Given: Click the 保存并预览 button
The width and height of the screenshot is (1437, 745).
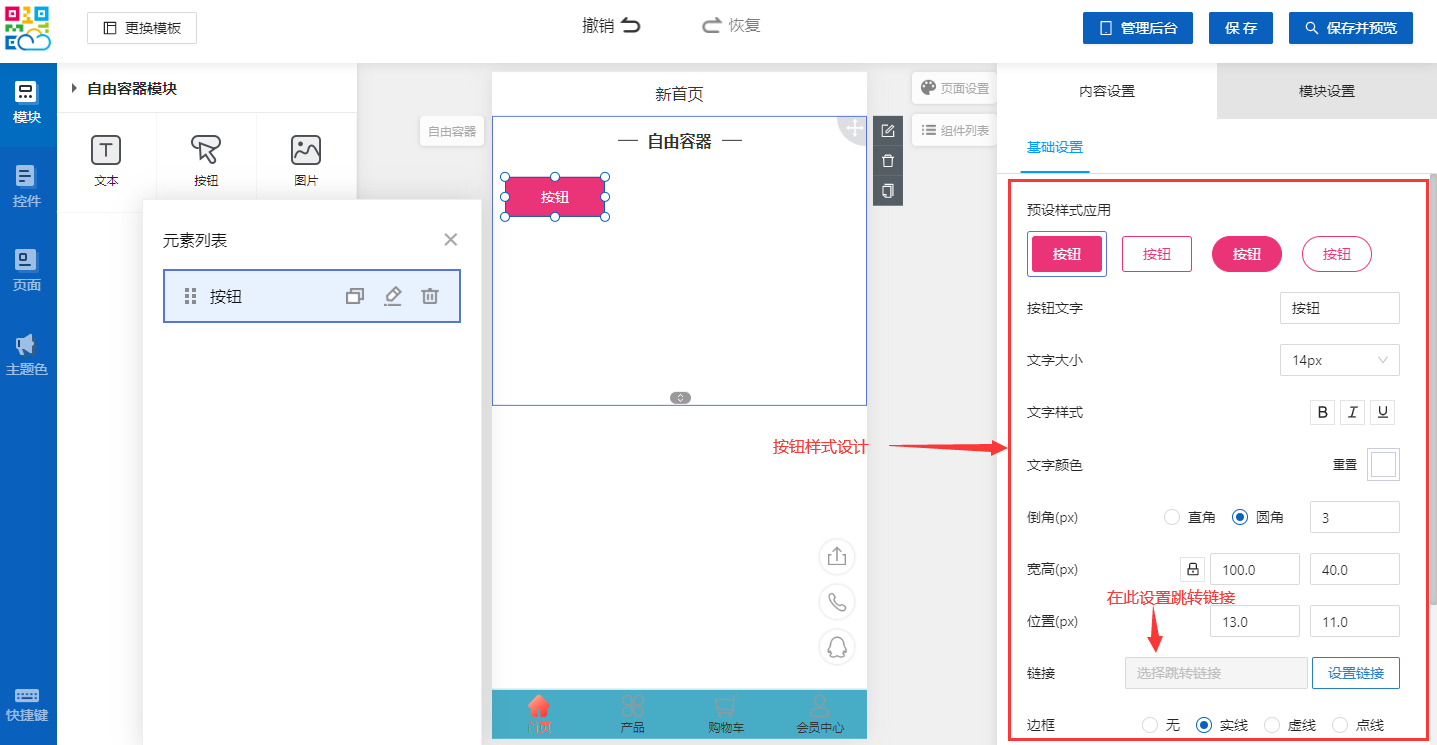Looking at the screenshot, I should [x=1350, y=28].
